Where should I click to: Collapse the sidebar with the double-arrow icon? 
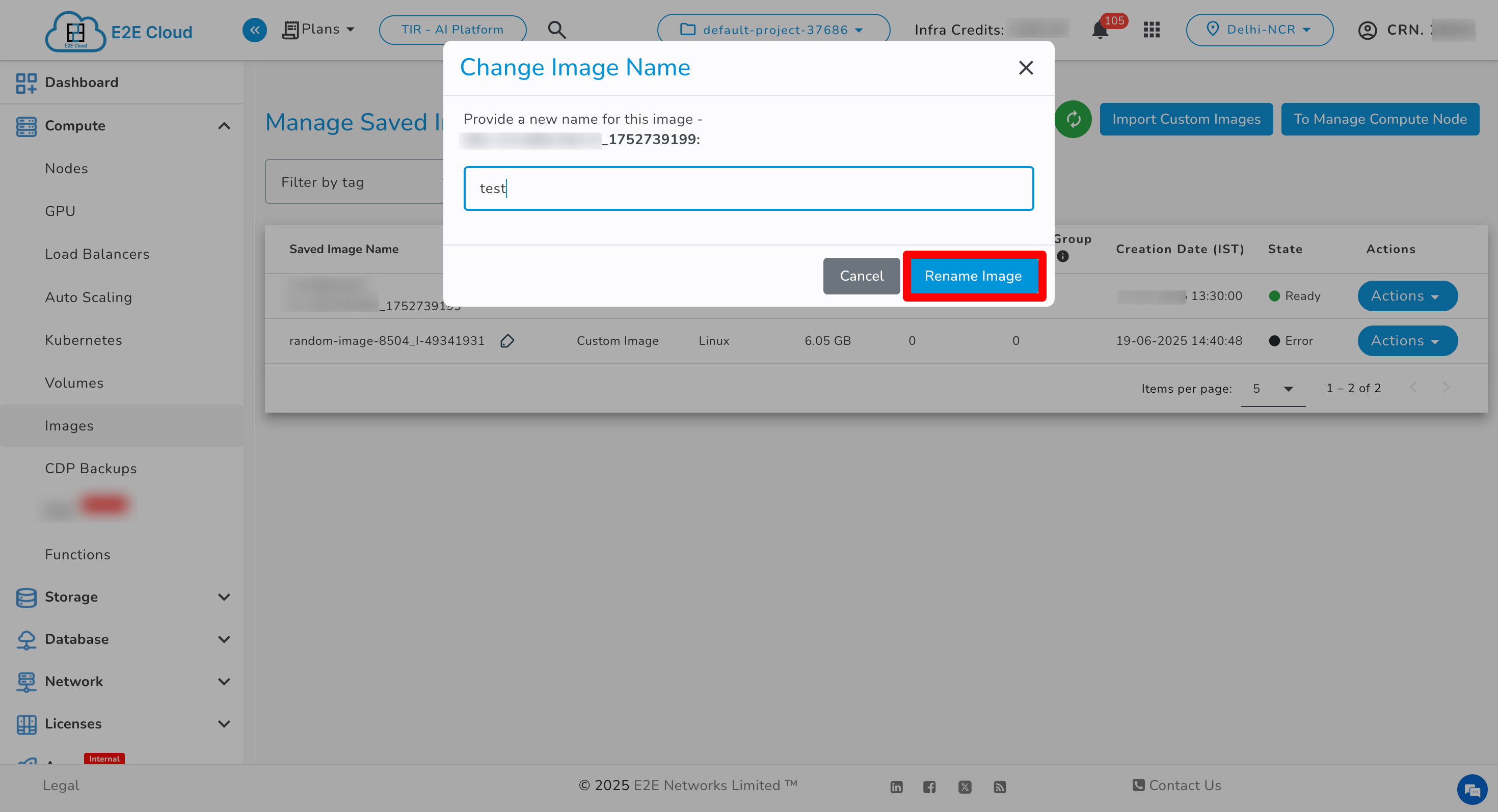coord(254,30)
